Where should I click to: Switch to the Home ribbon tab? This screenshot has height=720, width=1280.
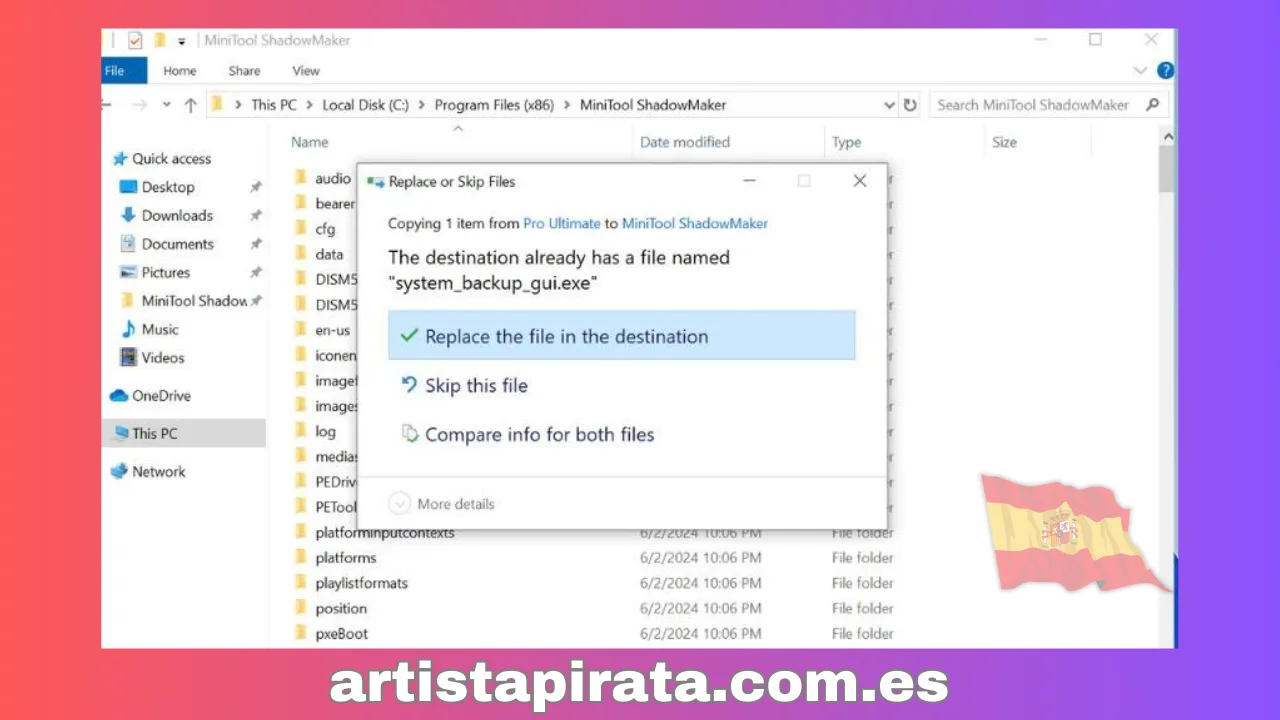pos(180,71)
